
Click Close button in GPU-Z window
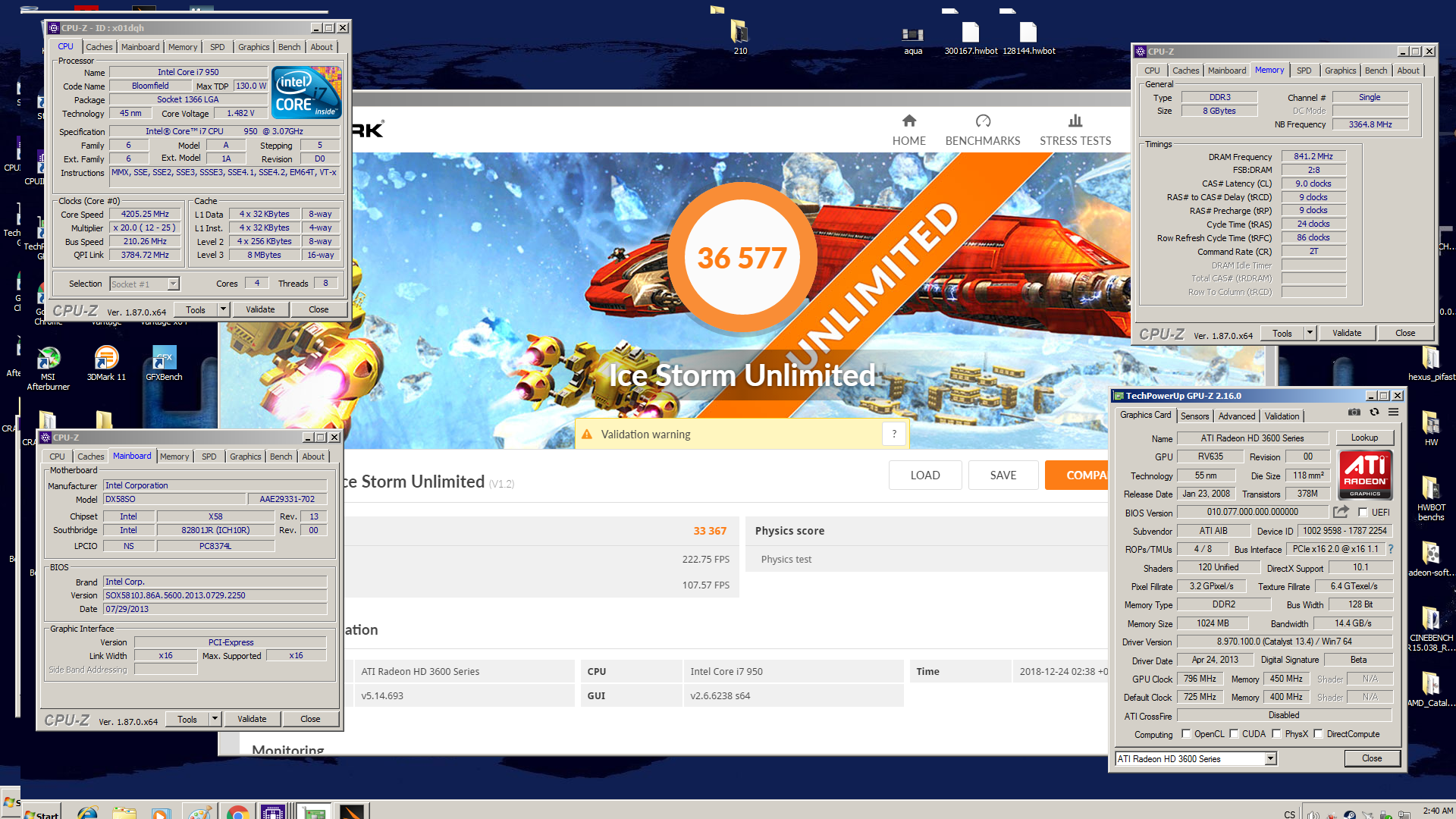coord(1372,758)
